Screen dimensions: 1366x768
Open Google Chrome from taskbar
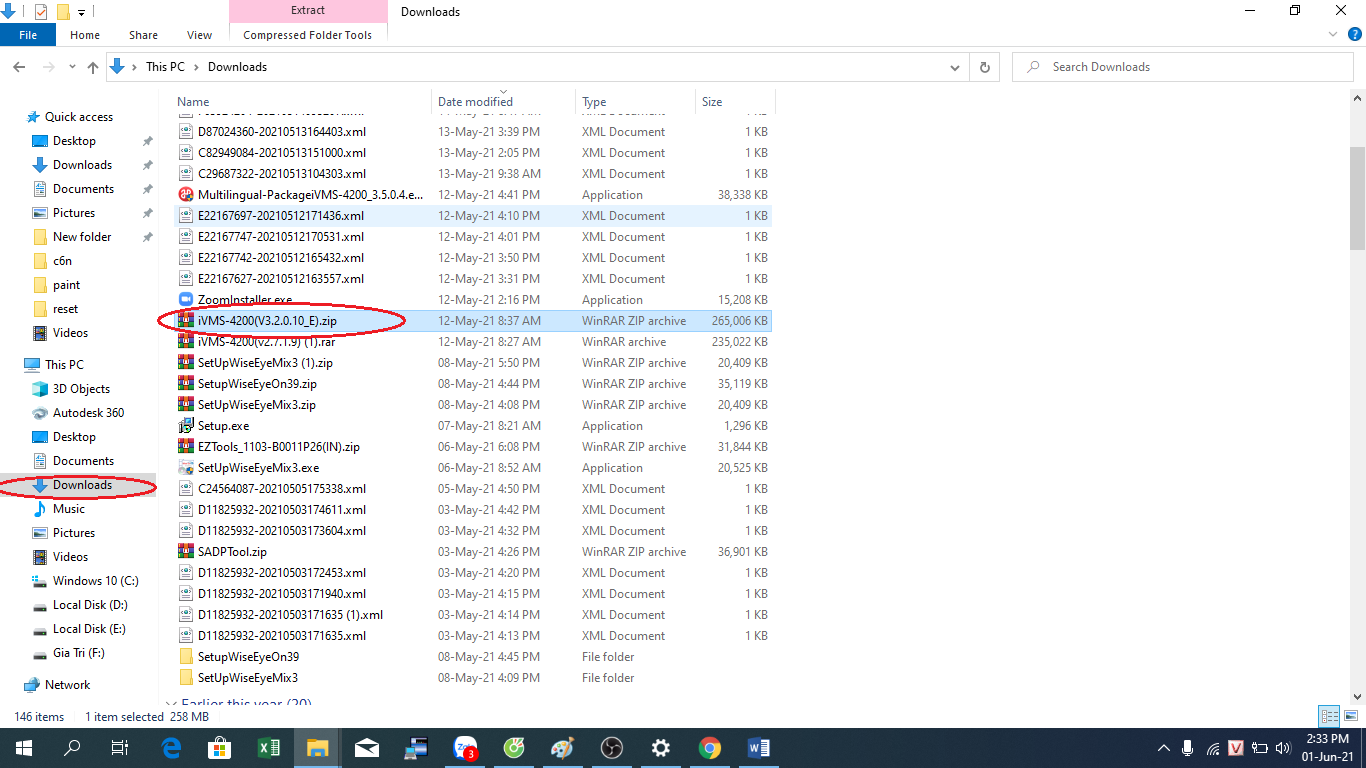click(709, 748)
